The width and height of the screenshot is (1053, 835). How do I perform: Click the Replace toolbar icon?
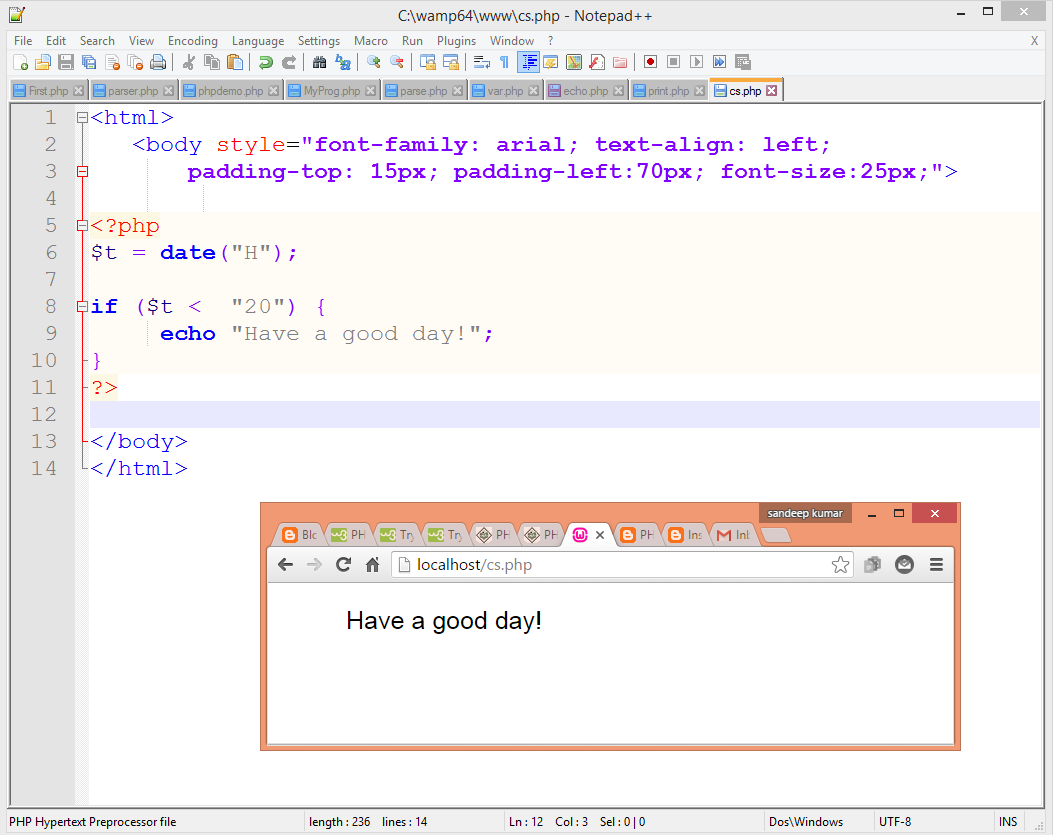click(342, 62)
